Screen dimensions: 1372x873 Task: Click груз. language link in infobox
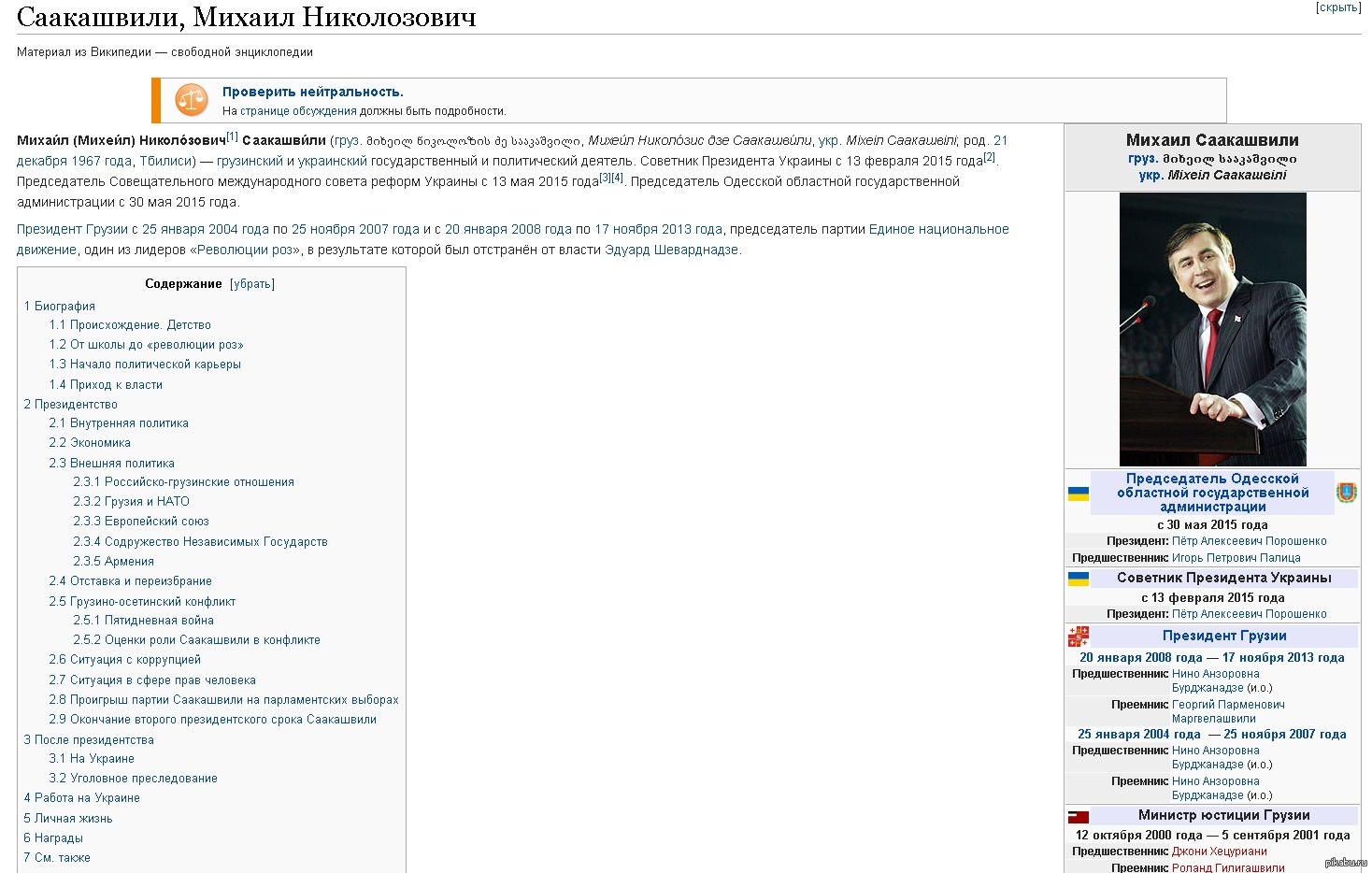1143,159
